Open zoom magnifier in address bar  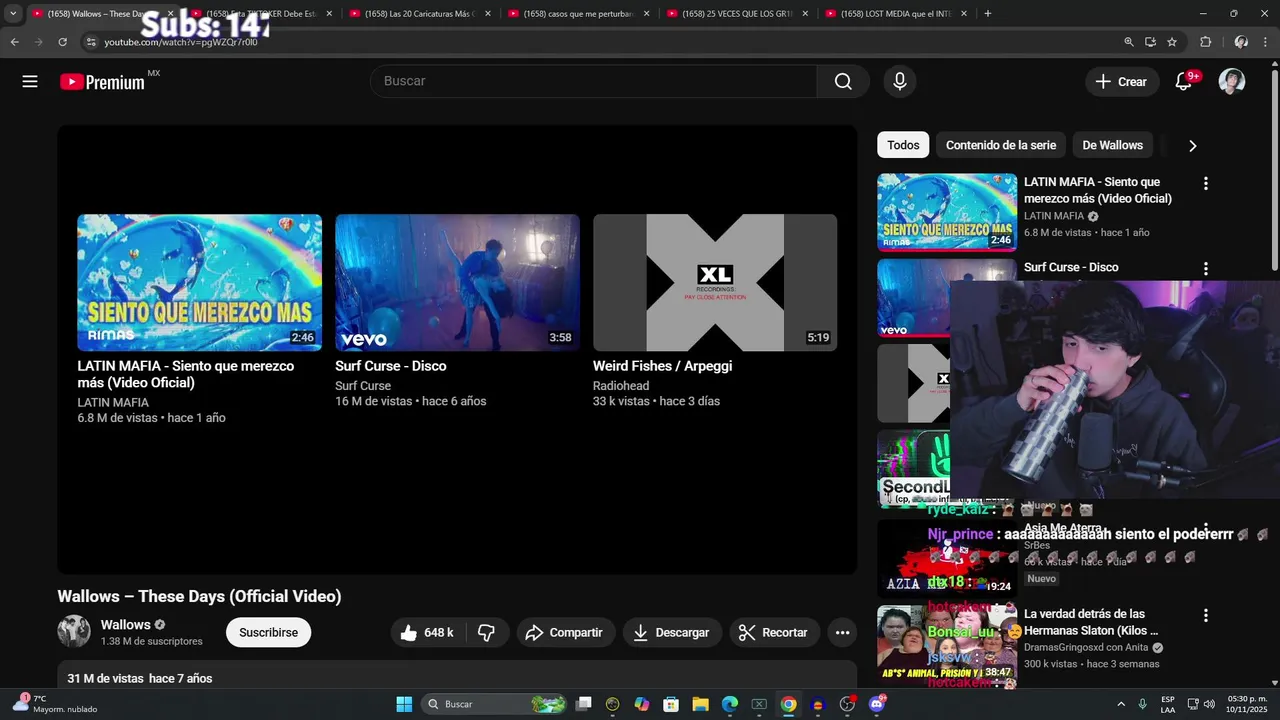(x=1129, y=42)
